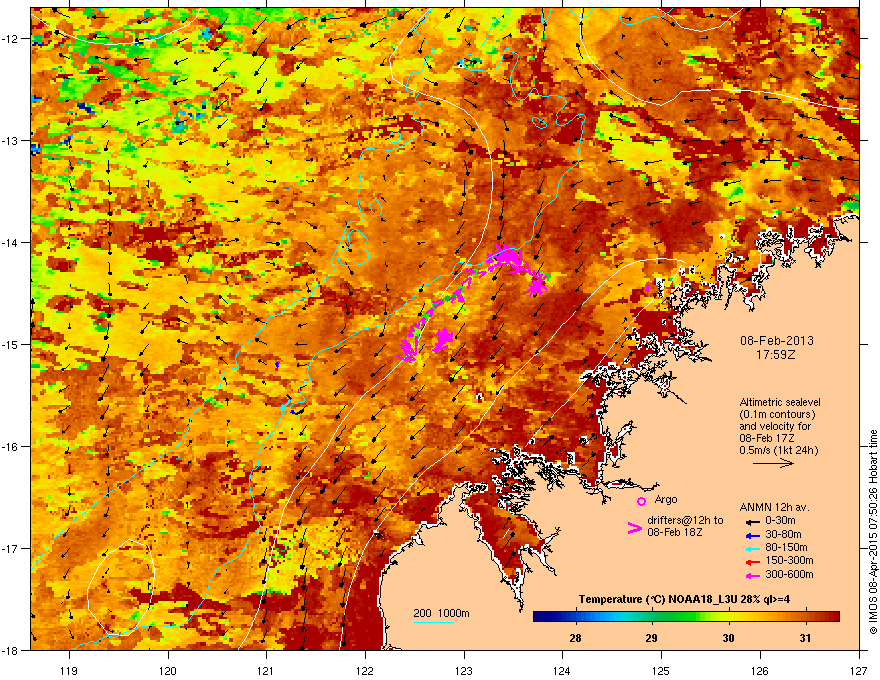Click longitude label 119 on bottom axis
The image size is (880, 680).
(69, 670)
